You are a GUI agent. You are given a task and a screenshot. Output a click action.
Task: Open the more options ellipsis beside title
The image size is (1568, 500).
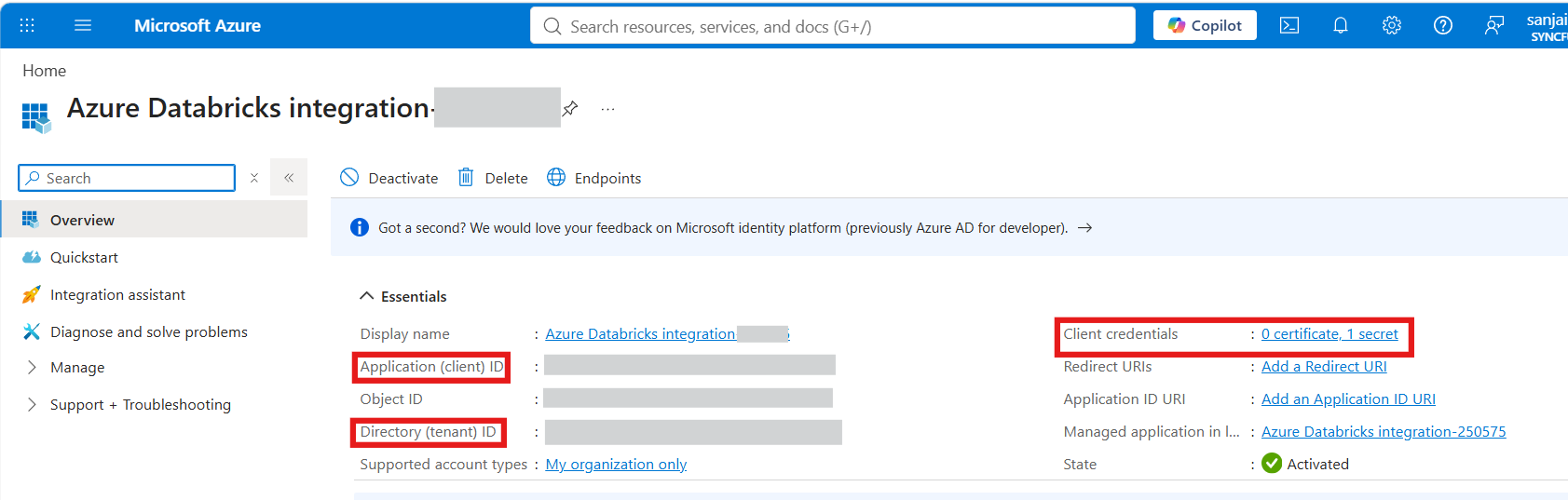tap(607, 109)
